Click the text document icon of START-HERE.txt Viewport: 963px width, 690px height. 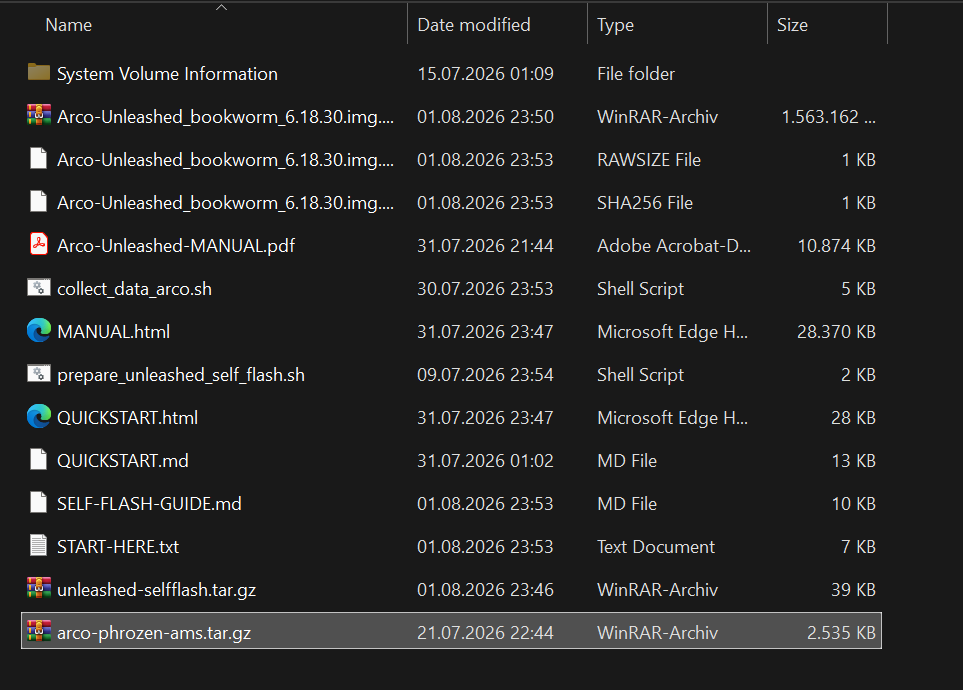point(39,546)
